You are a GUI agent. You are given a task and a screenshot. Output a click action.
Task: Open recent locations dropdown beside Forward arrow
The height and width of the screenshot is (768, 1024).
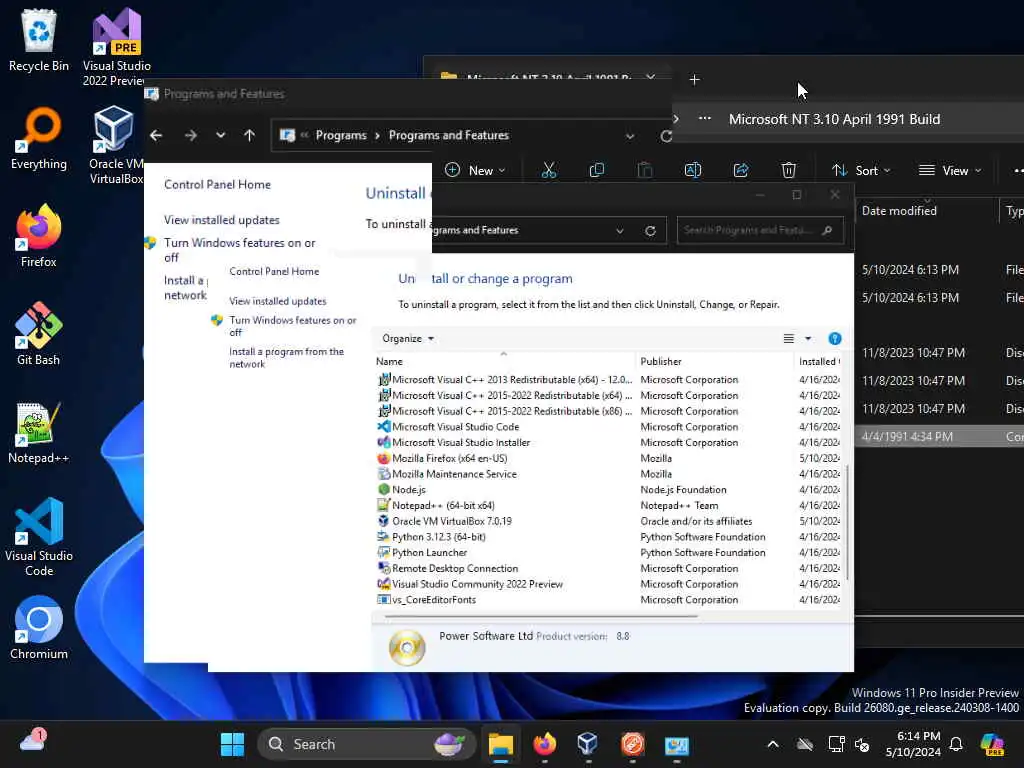tap(220, 135)
